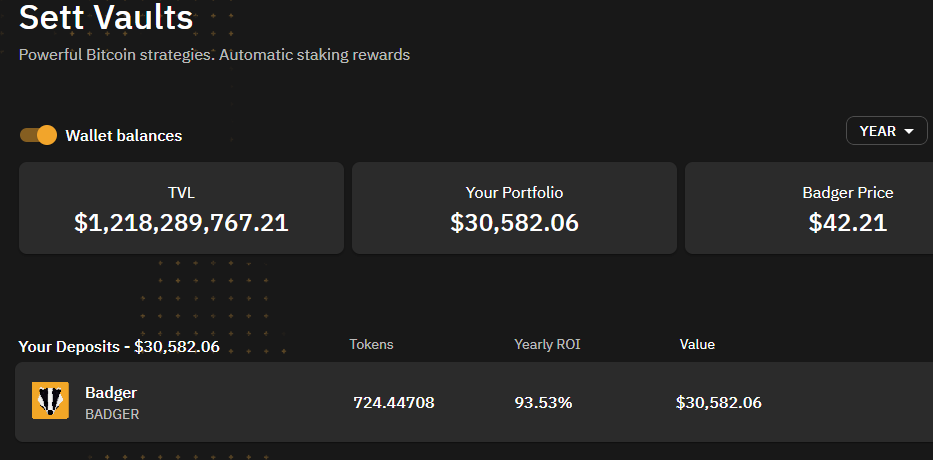Click the Badger Price card
This screenshot has width=933, height=460.
click(809, 208)
